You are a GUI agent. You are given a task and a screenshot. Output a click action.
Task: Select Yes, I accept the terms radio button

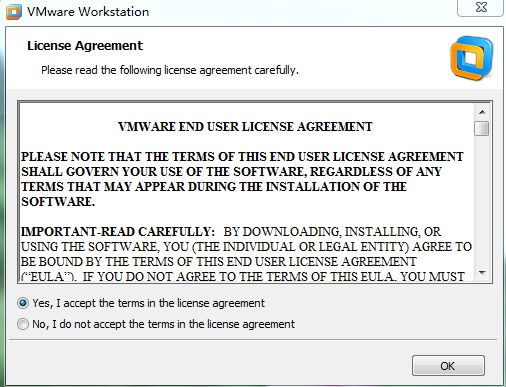pyautogui.click(x=23, y=303)
